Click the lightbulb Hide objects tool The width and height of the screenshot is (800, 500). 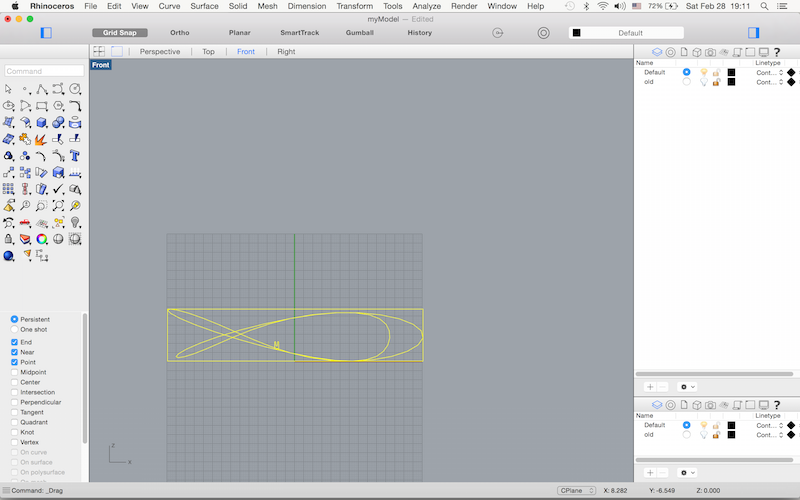[x=75, y=223]
